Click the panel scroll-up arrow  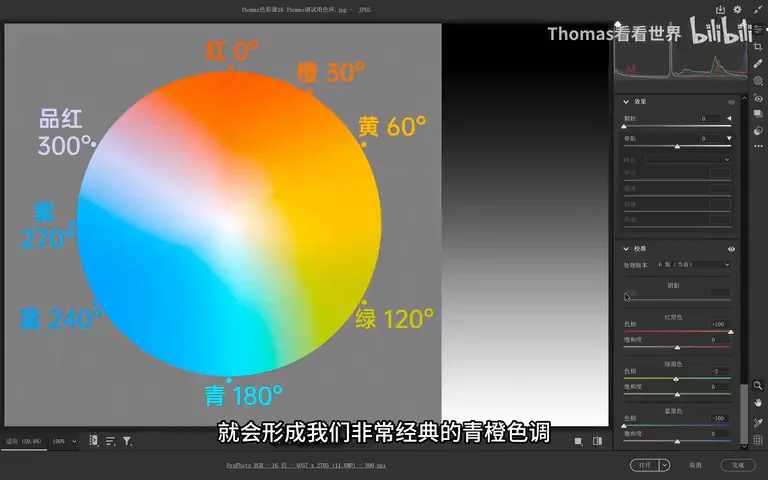pos(744,98)
